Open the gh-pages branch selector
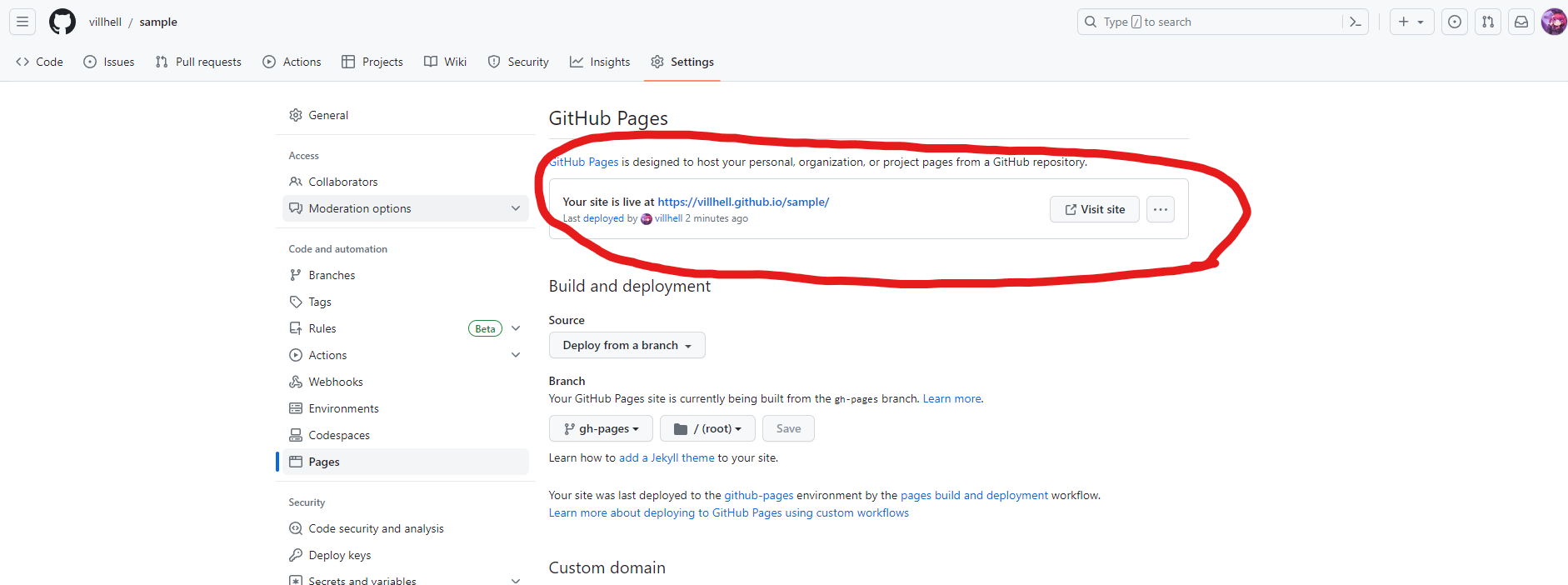The width and height of the screenshot is (1568, 585). pyautogui.click(x=601, y=428)
